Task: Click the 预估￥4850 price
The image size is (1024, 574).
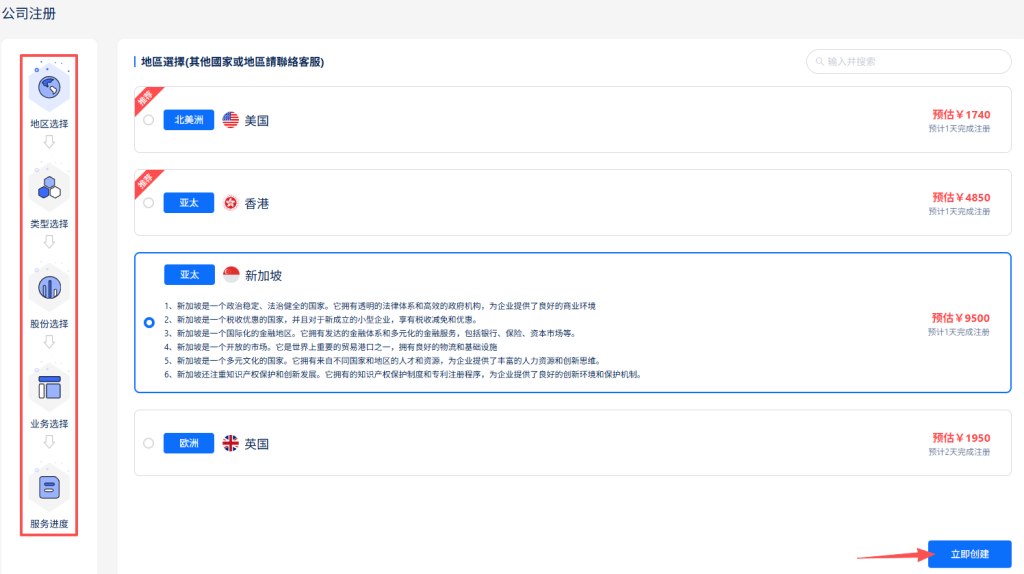Action: pyautogui.click(x=961, y=197)
